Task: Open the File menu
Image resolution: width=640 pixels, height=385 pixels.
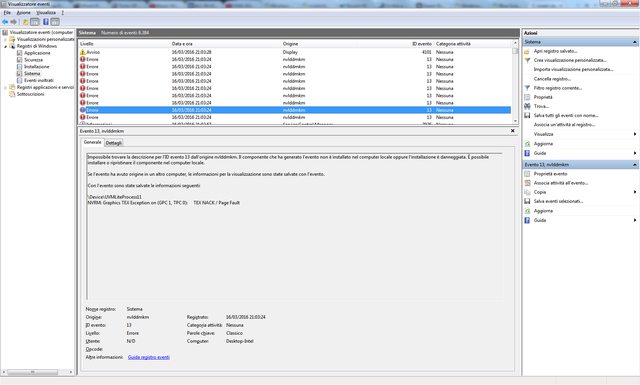Action: (x=7, y=13)
